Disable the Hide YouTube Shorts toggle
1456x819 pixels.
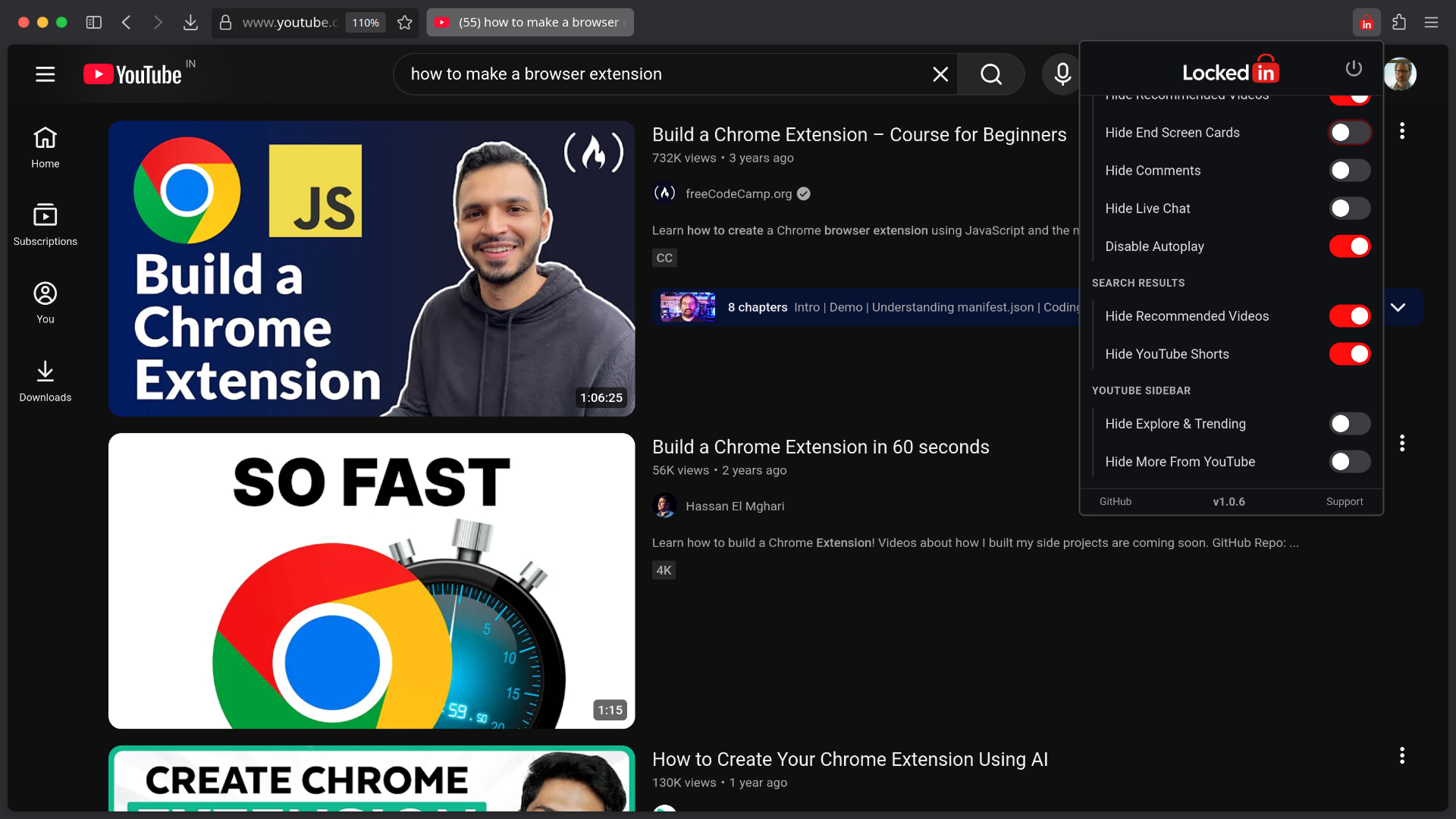pos(1348,354)
